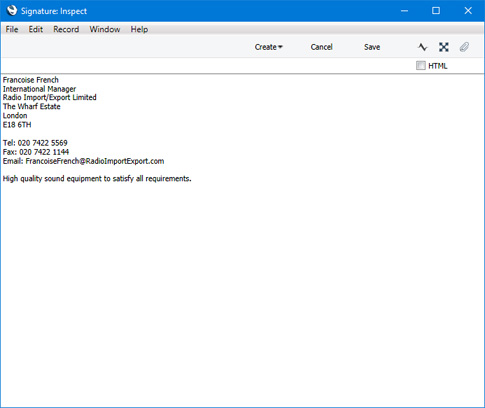Open the workflow overview zigzag icon
The width and height of the screenshot is (485, 408).
click(422, 47)
